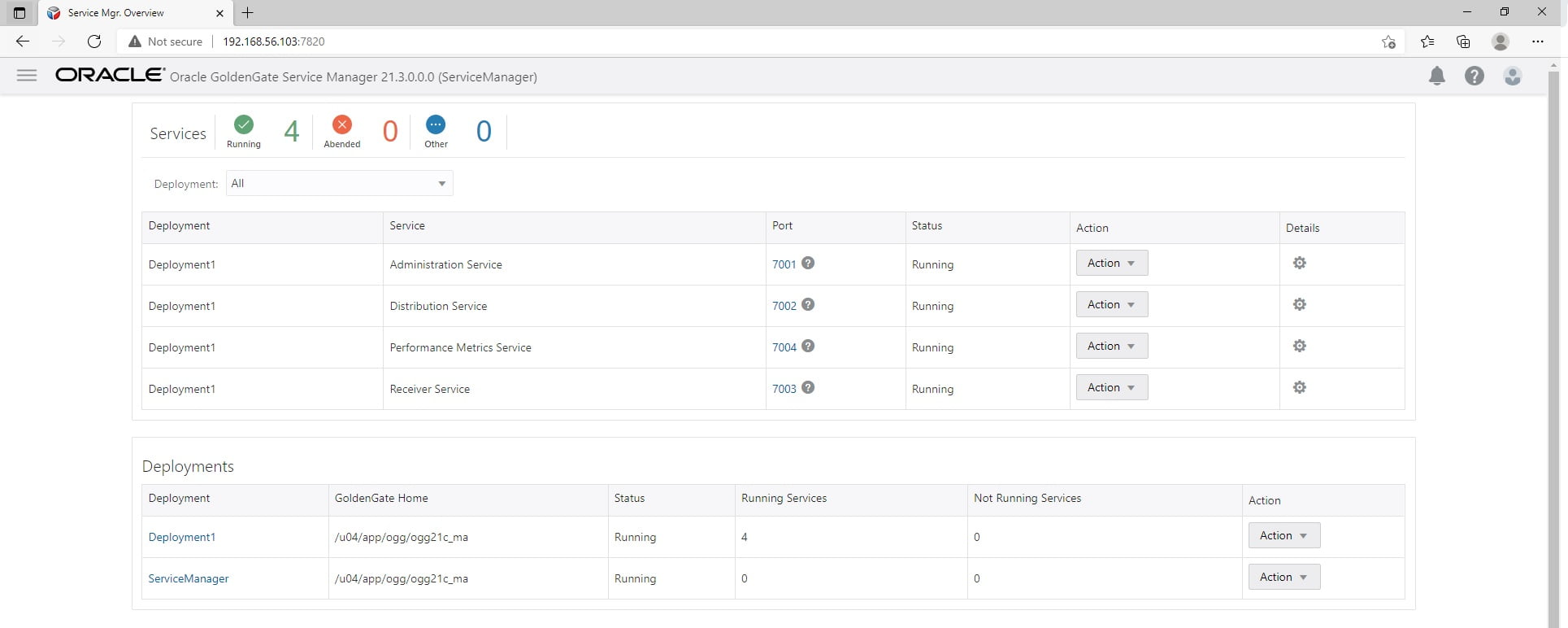Open Action dropdown for ServiceManager deployment
The height and width of the screenshot is (628, 1568).
[1284, 577]
